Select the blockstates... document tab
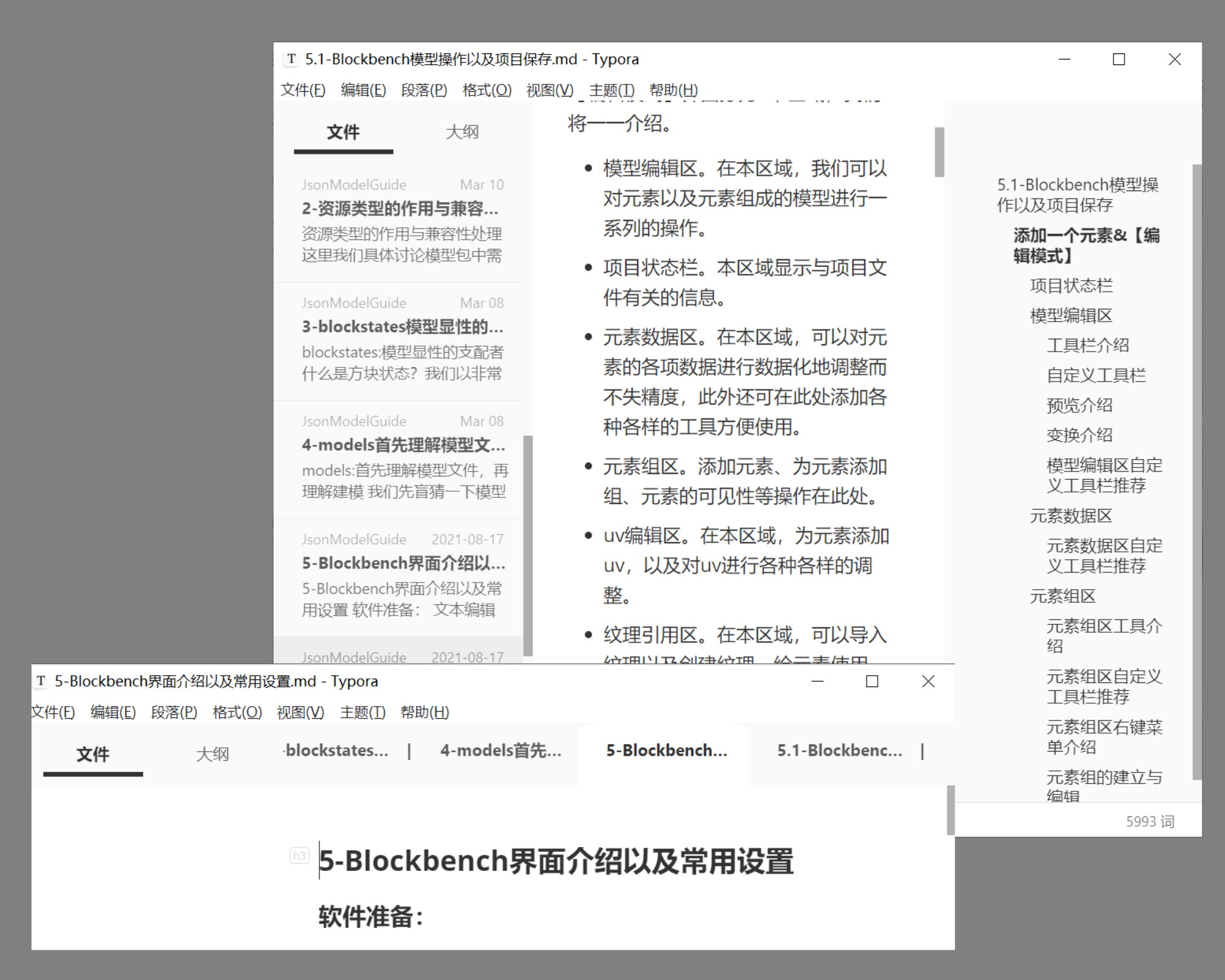 coord(337,750)
